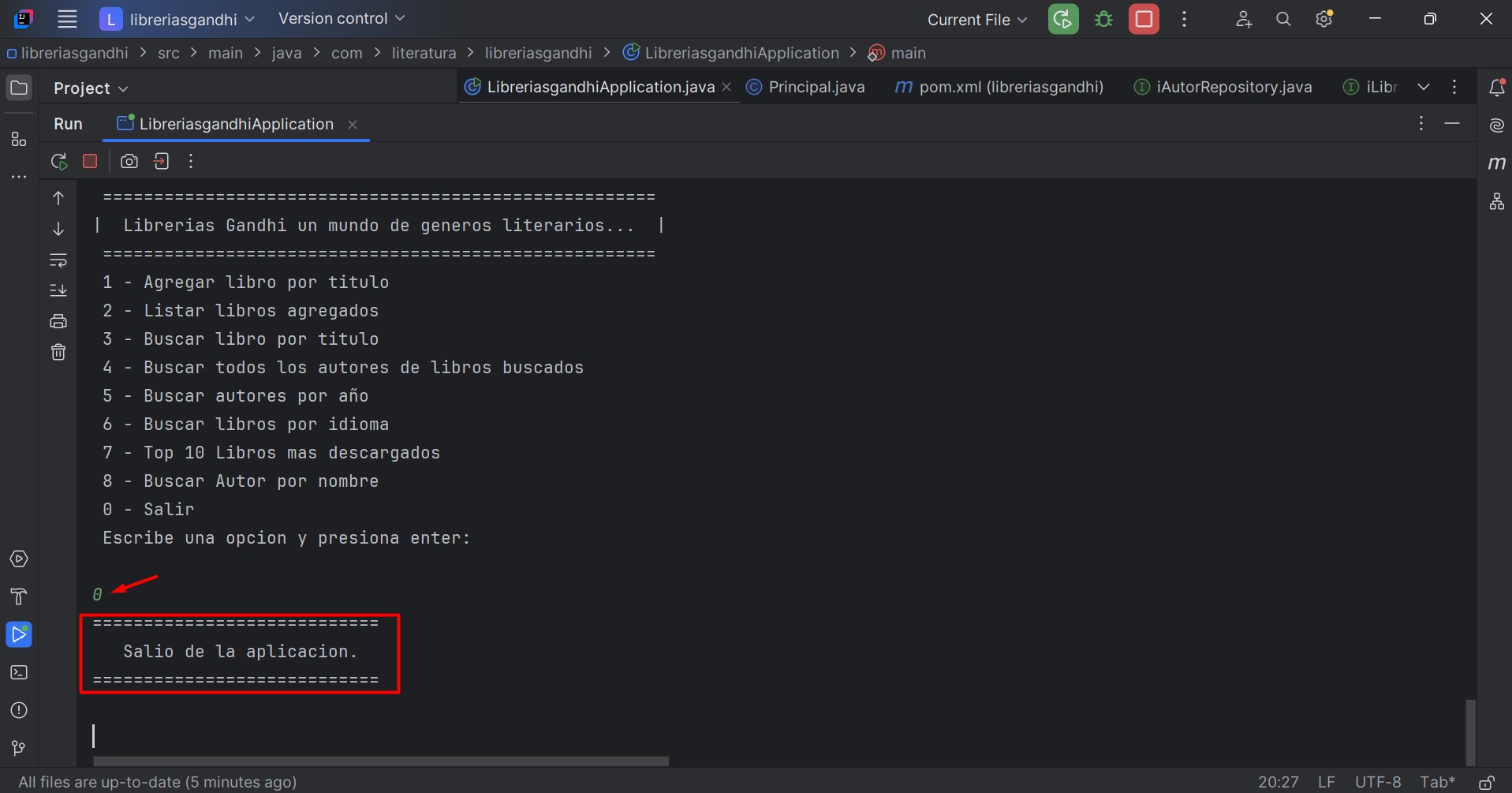Click the console vertical scrollbar thumb
Viewport: 1512px width, 793px height.
click(1470, 731)
